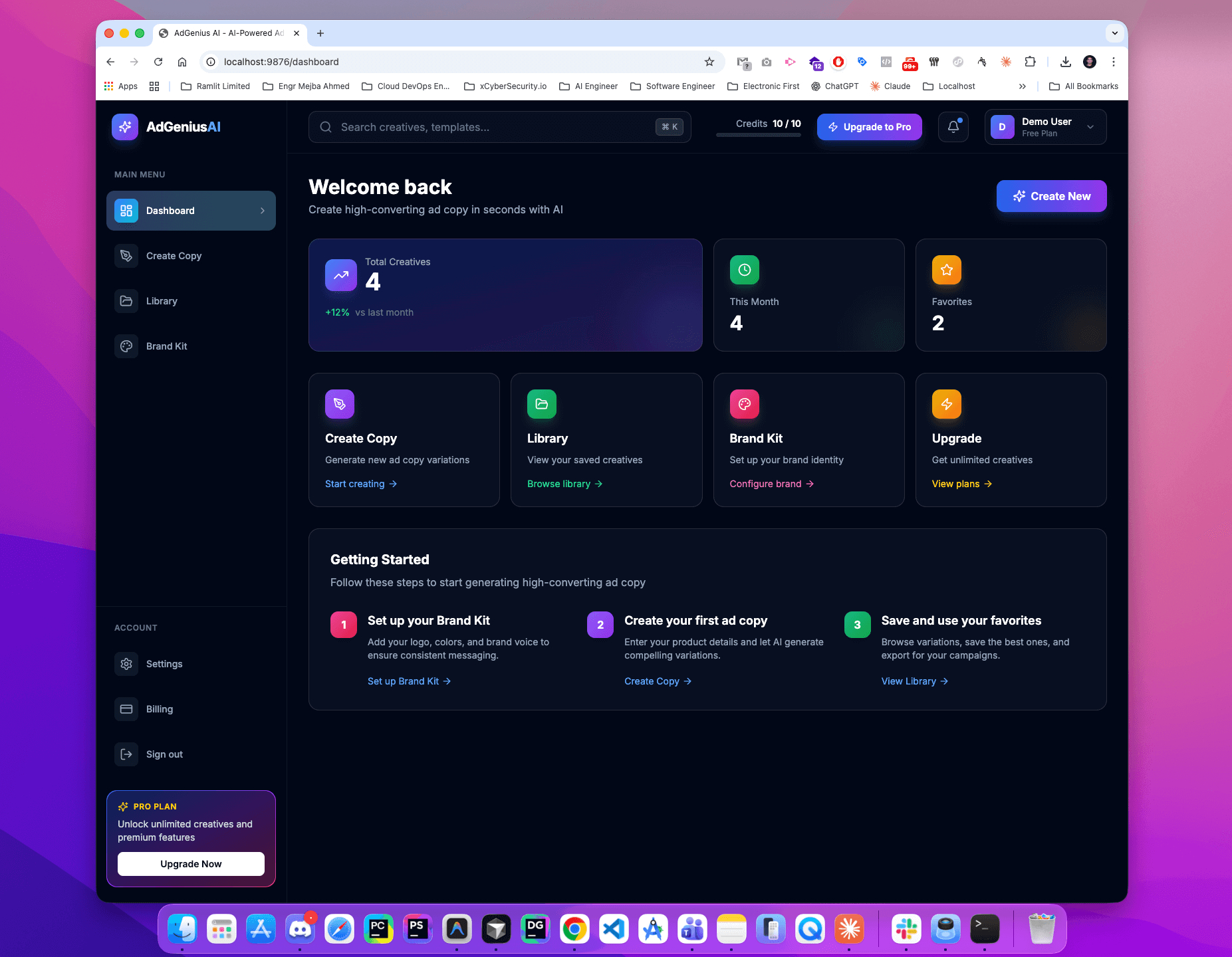The width and height of the screenshot is (1232, 957).
Task: Click the Upgrade to Pro button
Action: pos(869,126)
